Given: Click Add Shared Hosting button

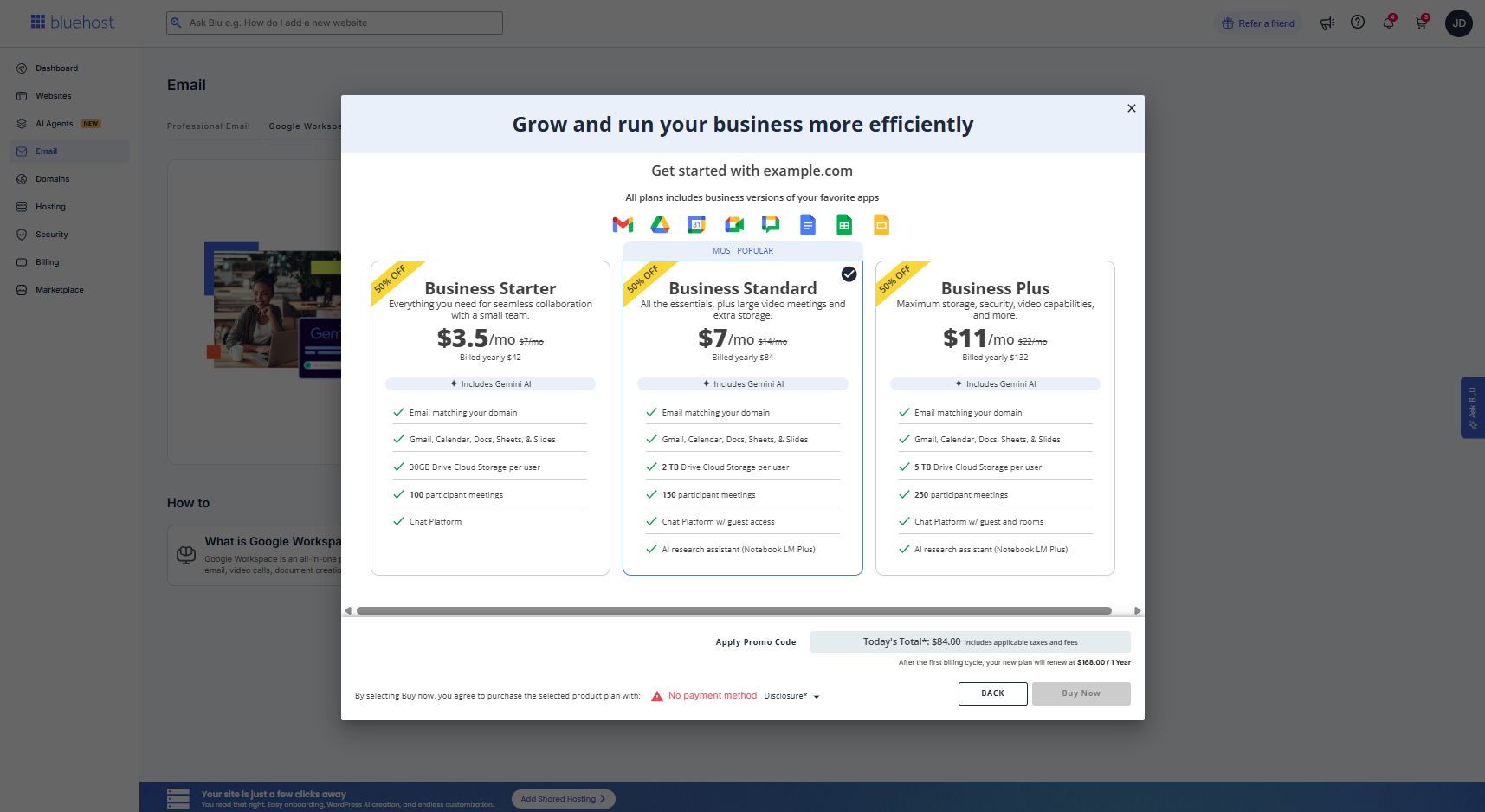Looking at the screenshot, I should coord(563,799).
